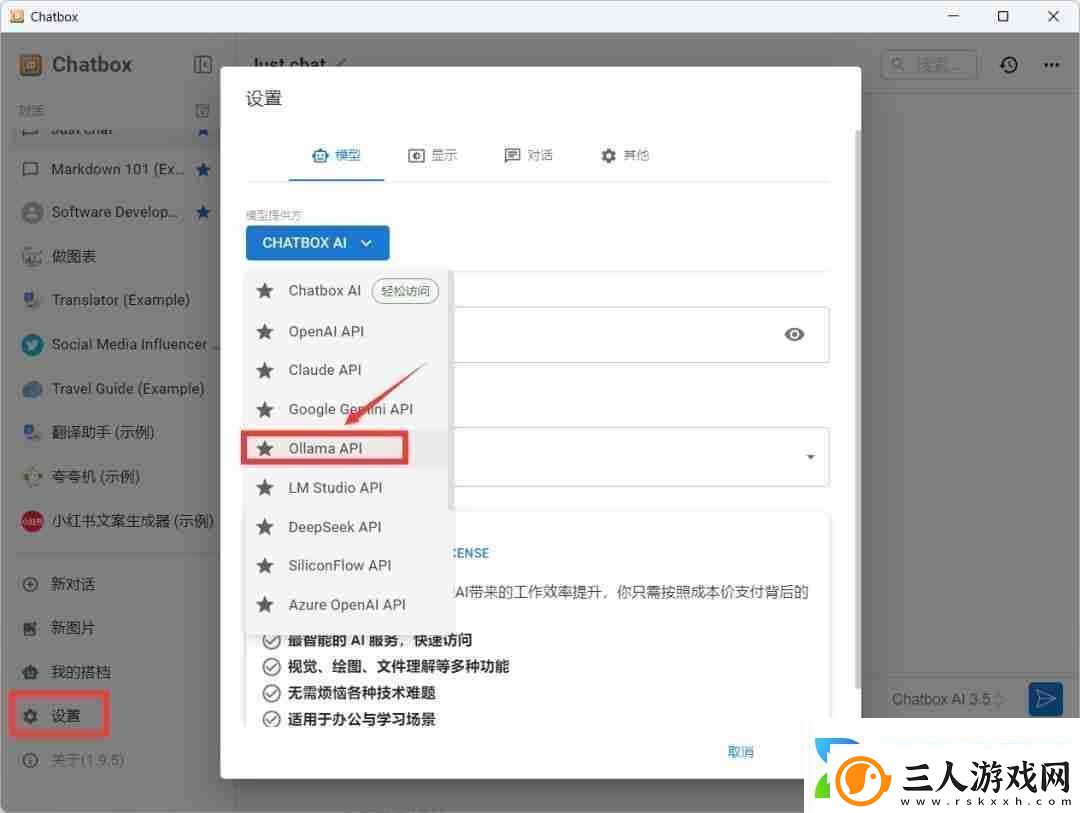Switch to the 模型 settings tab
1080x813 pixels.
tap(336, 155)
